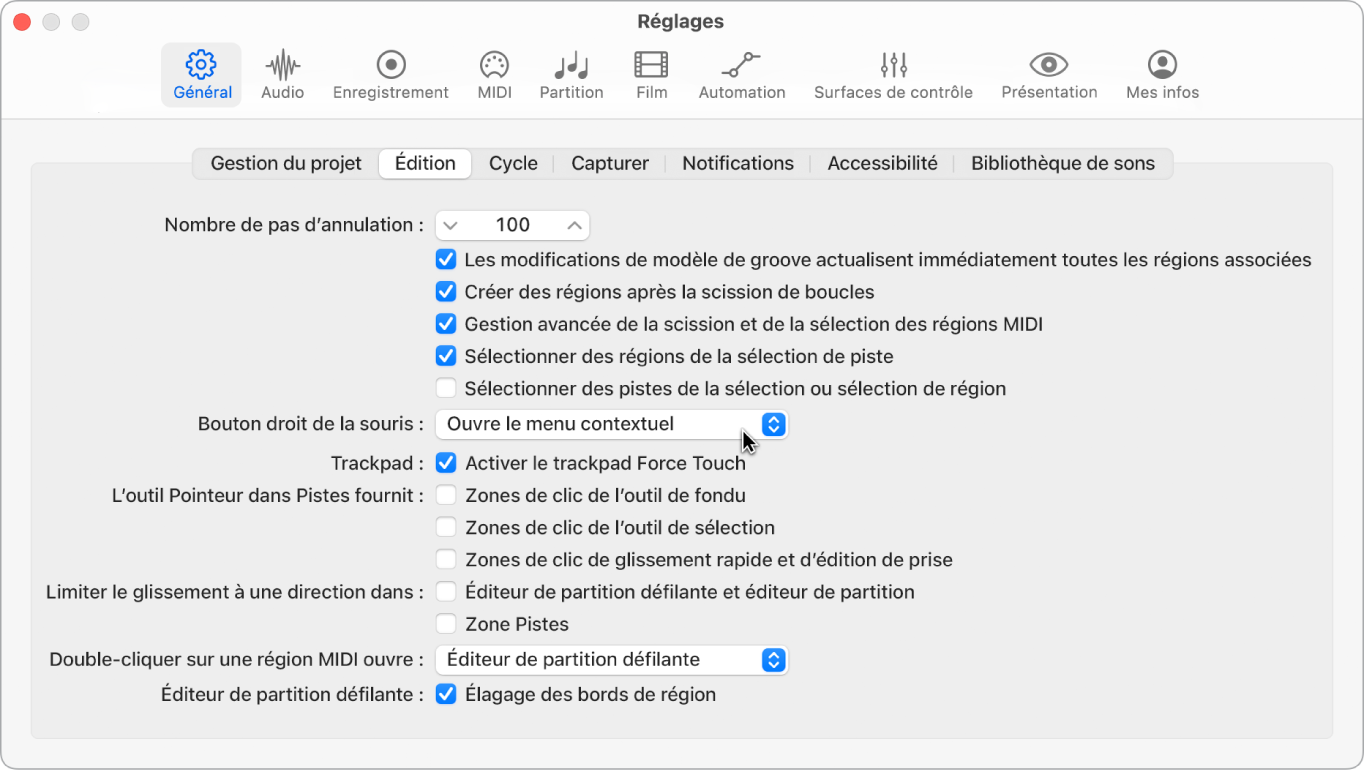Select the Automation settings icon
Viewport: 1365px width, 771px height.
741,72
